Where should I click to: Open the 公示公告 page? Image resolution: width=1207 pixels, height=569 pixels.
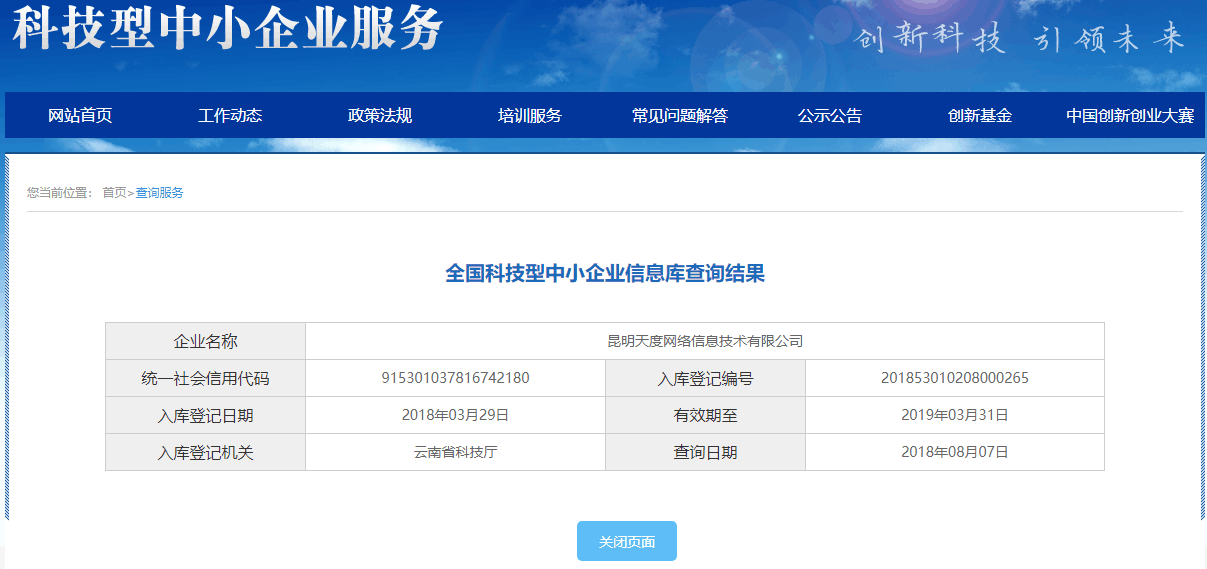(x=830, y=115)
